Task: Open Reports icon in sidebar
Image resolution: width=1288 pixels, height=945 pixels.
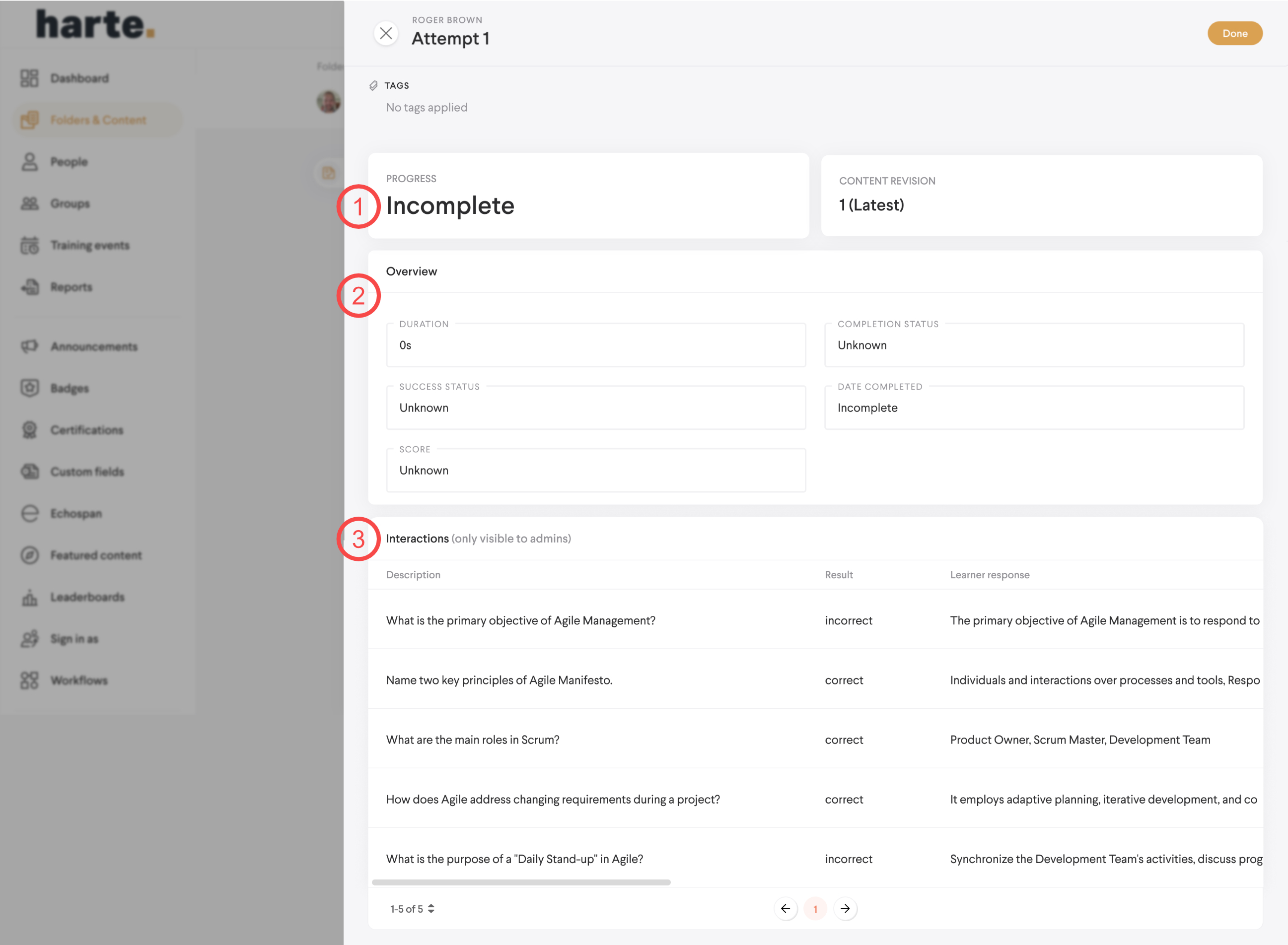Action: [x=29, y=287]
